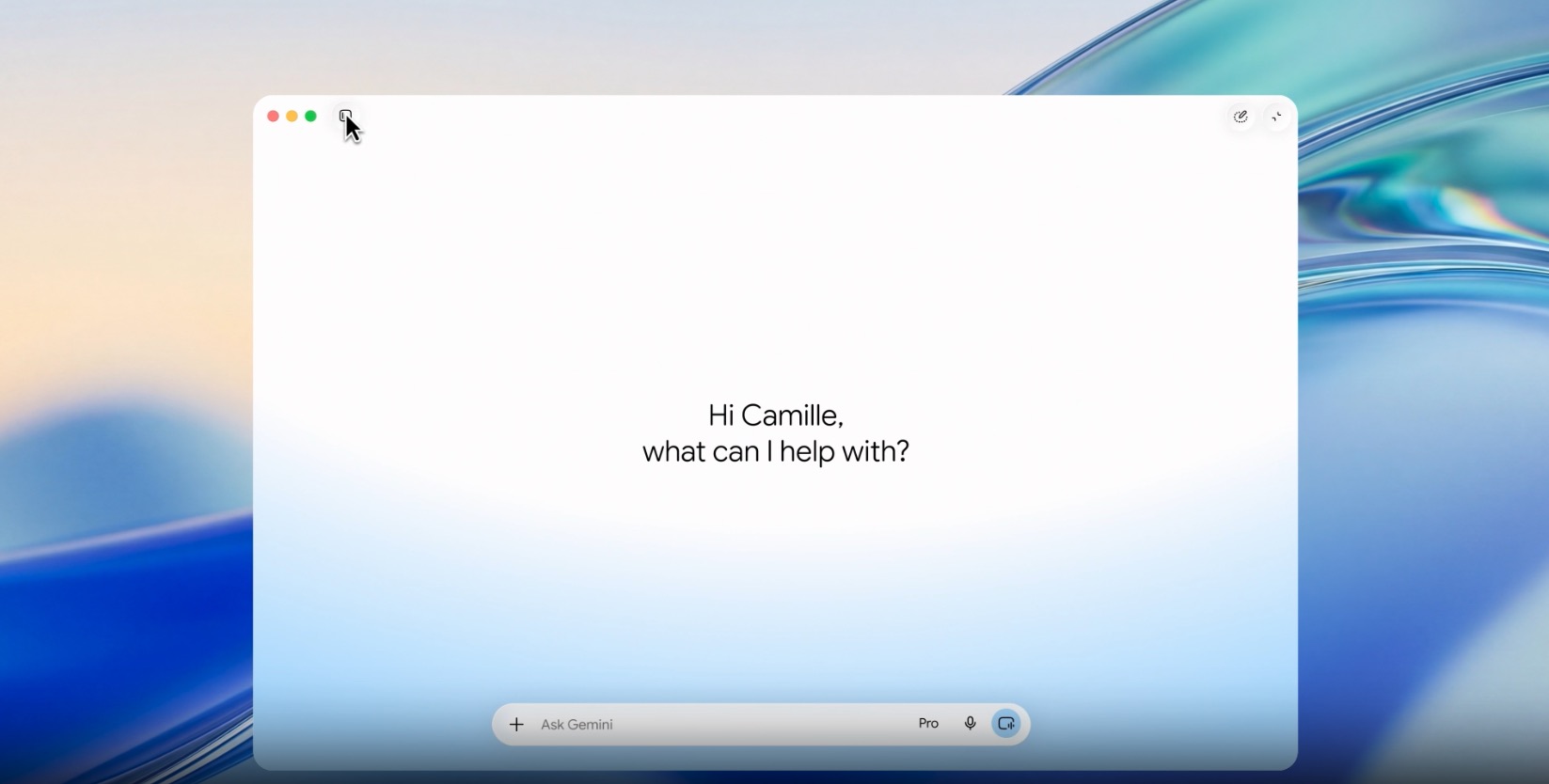This screenshot has width=1549, height=784.
Task: Collapse the Gemini window to mini view
Action: pos(1276,117)
